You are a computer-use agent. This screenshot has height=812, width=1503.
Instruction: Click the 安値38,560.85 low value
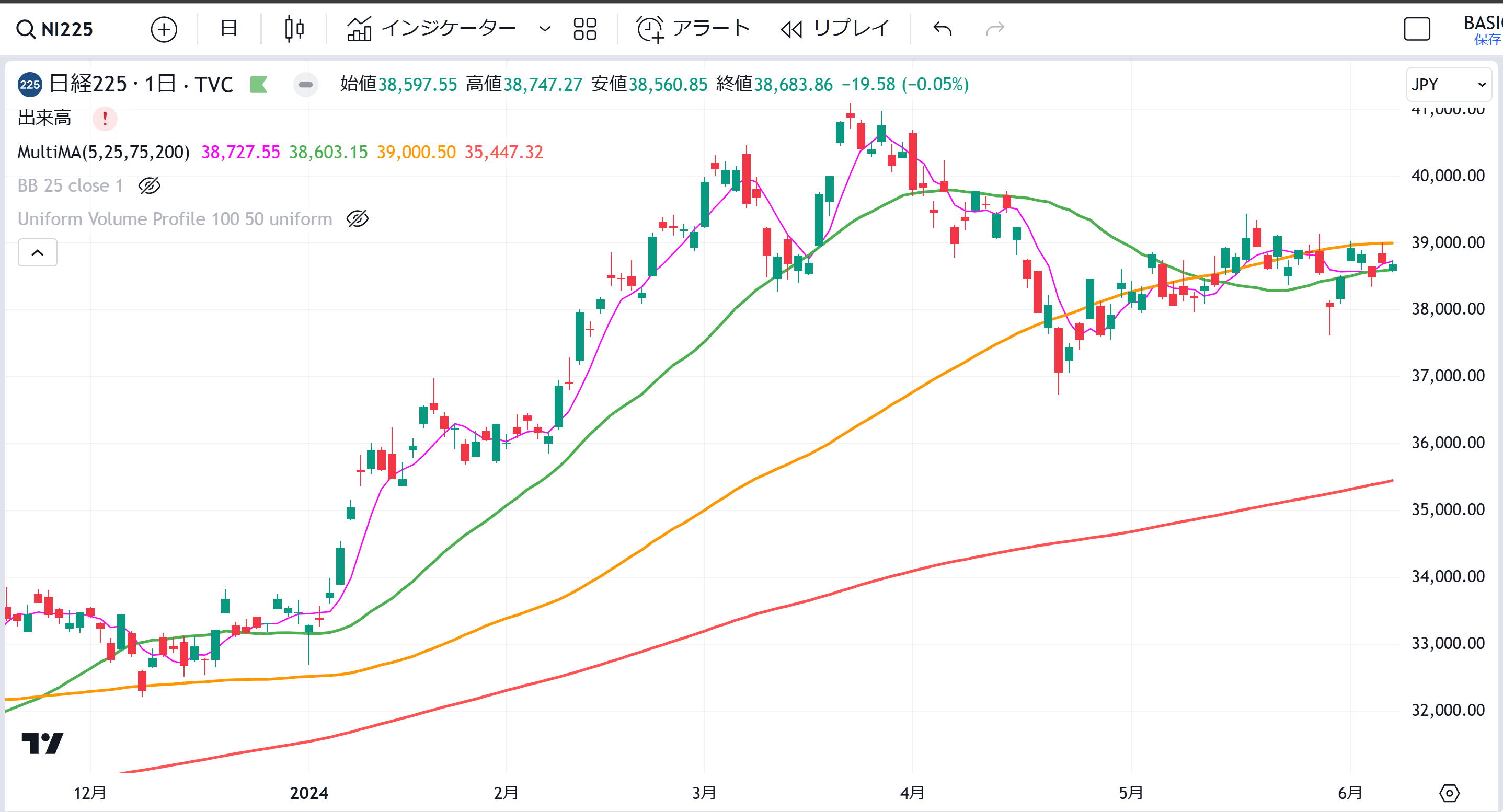click(649, 85)
